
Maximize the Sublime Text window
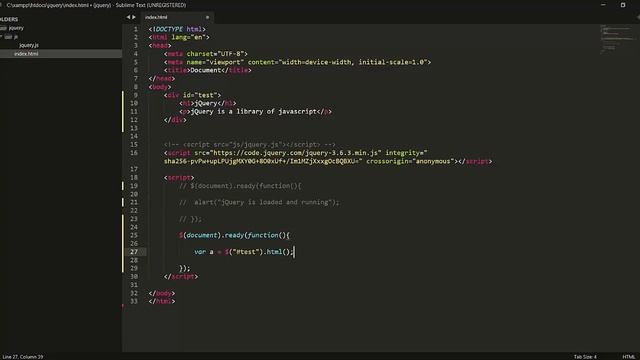pos(623,5)
